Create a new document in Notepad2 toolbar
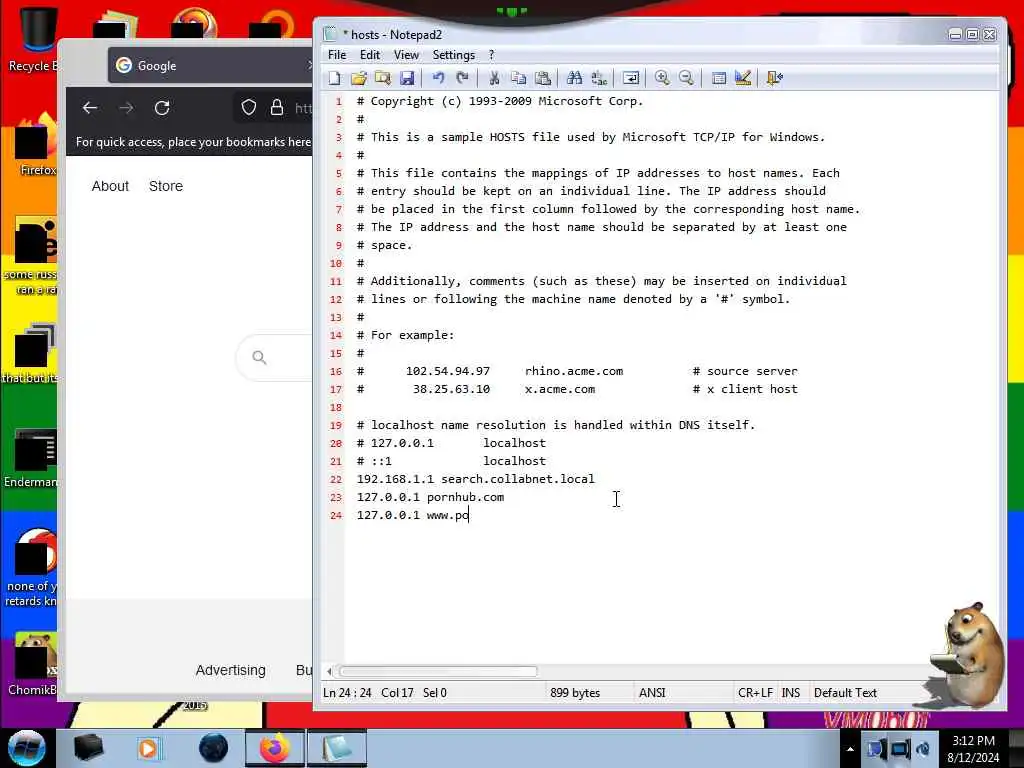The height and width of the screenshot is (768, 1024). tap(334, 78)
